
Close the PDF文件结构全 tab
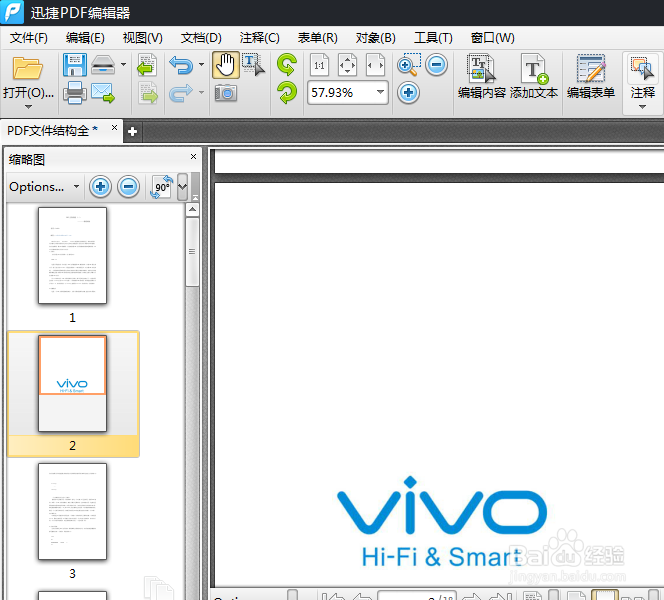pyautogui.click(x=114, y=127)
